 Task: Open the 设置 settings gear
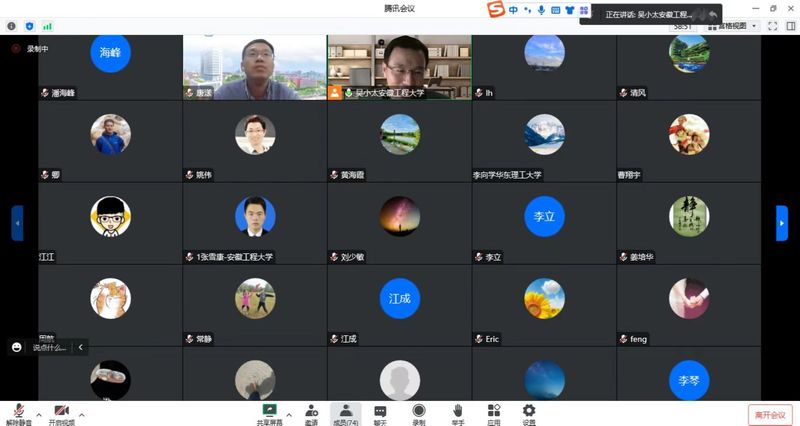coord(528,412)
